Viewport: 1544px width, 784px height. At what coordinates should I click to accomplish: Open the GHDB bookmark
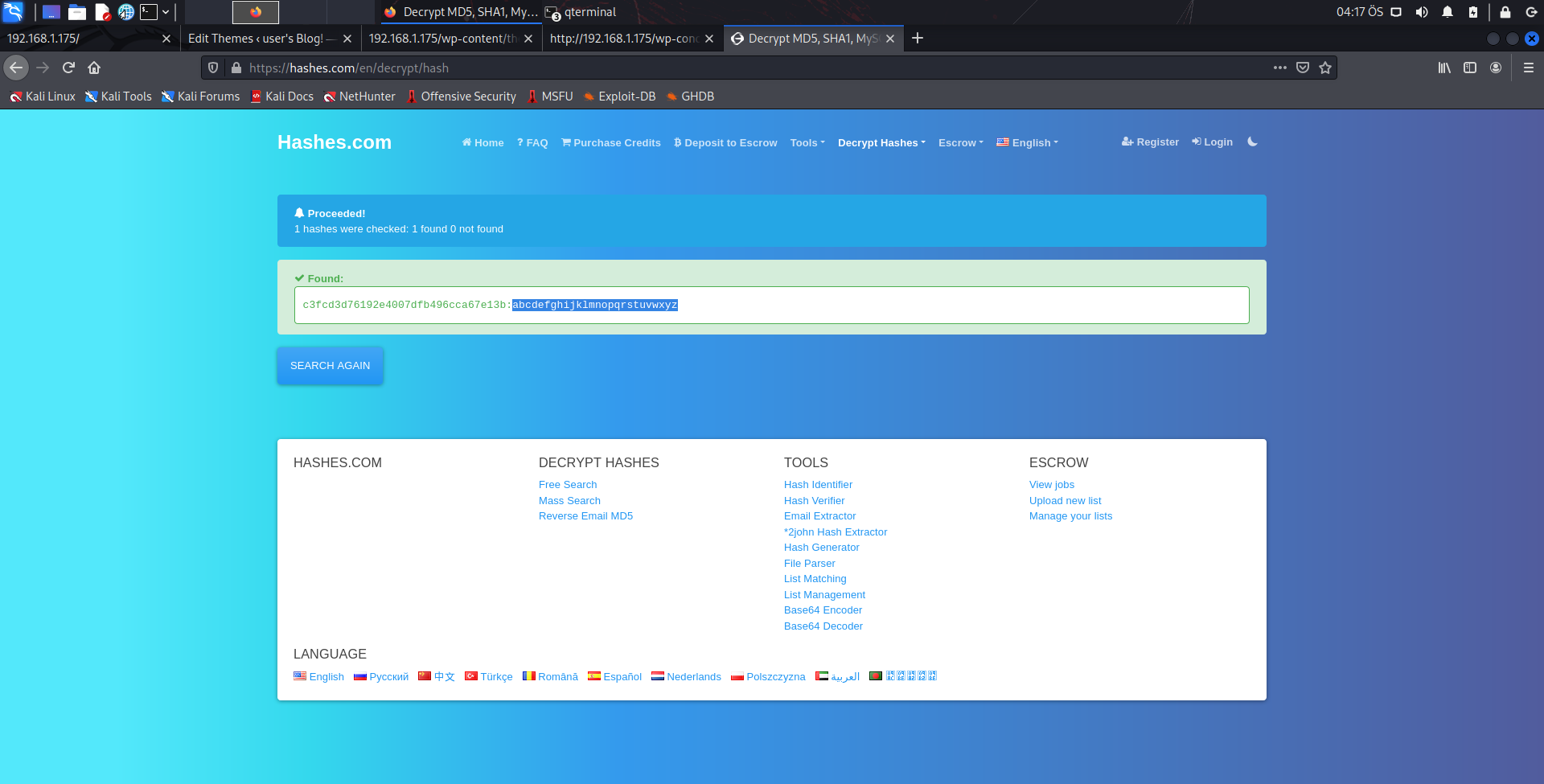pos(690,96)
